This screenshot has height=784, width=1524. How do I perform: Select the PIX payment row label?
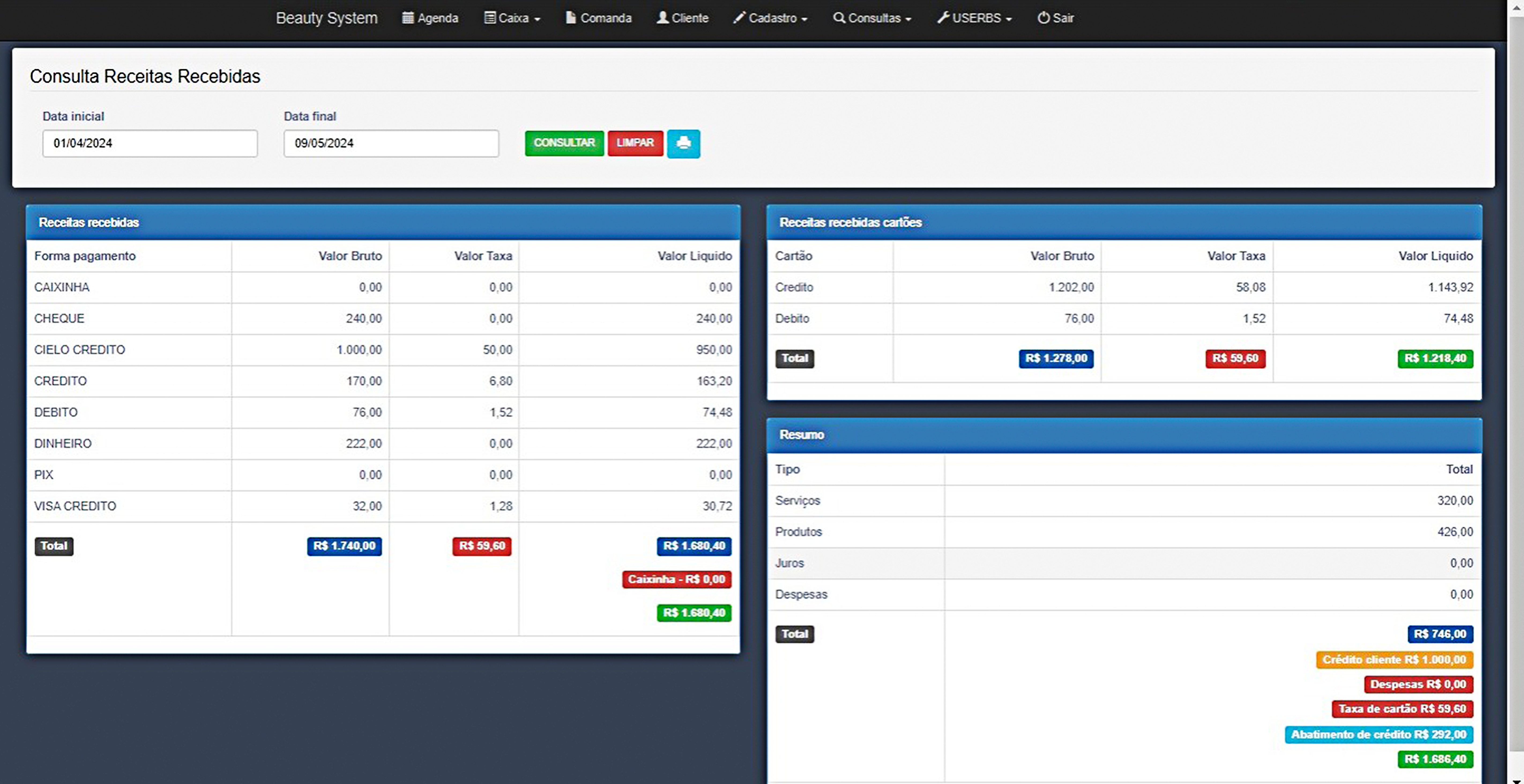point(44,475)
